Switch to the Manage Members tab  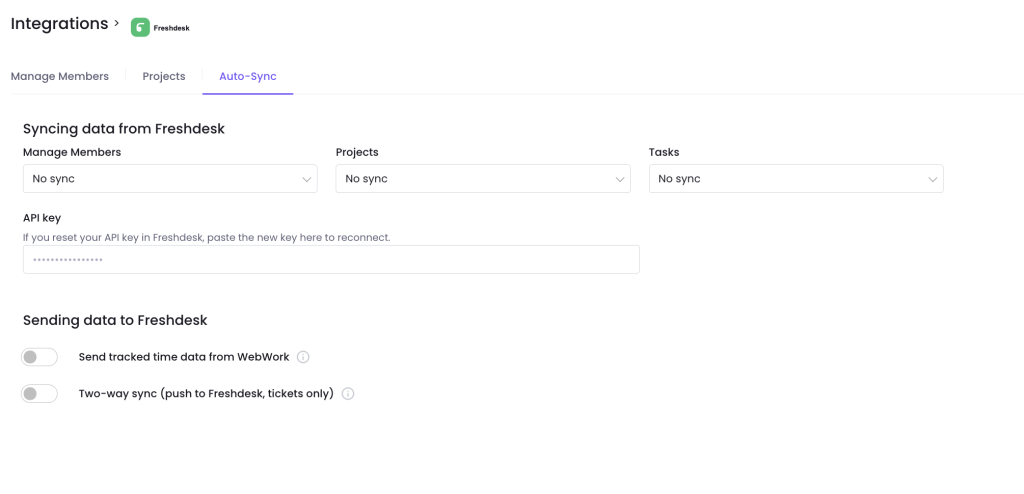coord(60,76)
